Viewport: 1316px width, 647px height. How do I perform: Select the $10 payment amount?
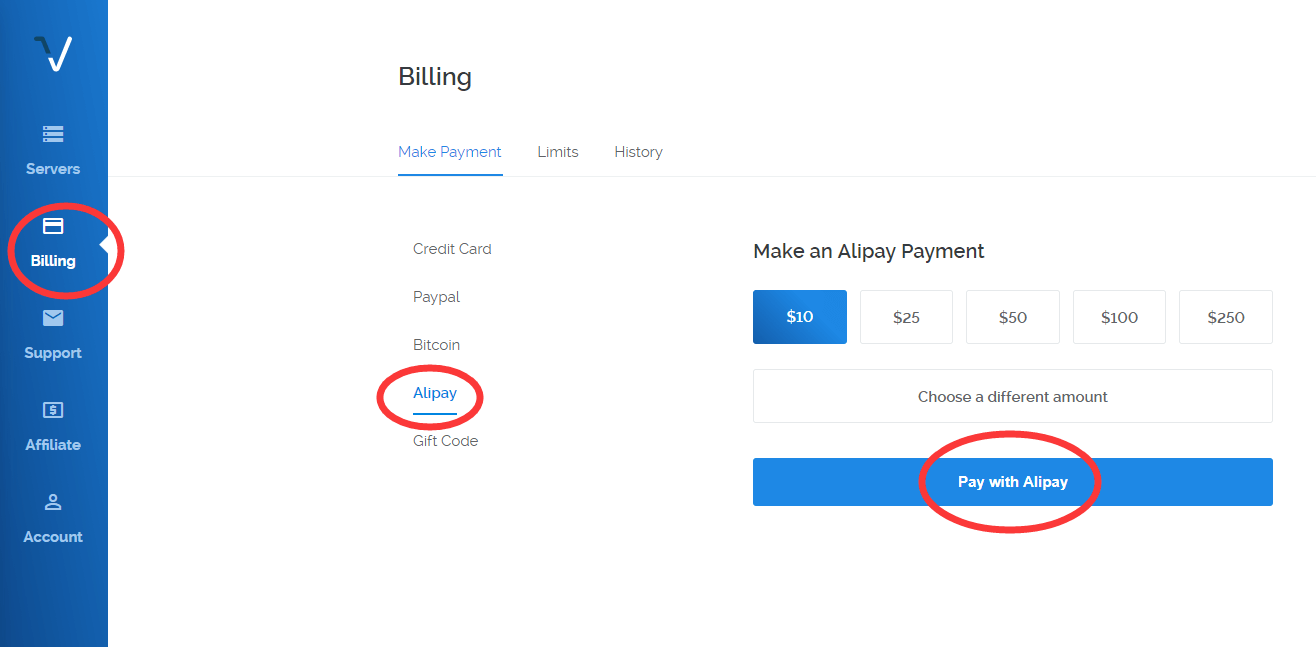(x=800, y=317)
